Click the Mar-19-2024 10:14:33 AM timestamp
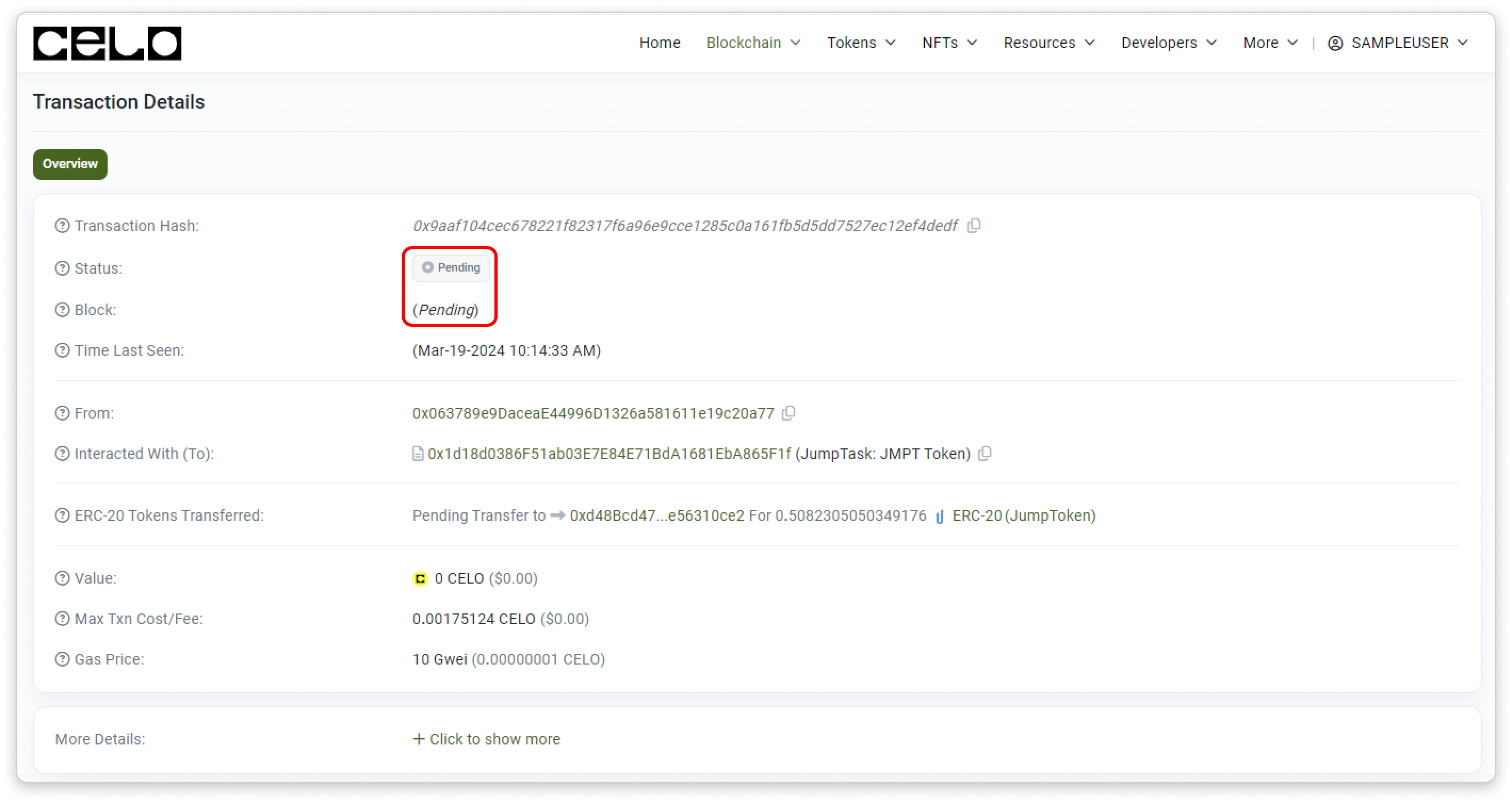 [x=507, y=351]
